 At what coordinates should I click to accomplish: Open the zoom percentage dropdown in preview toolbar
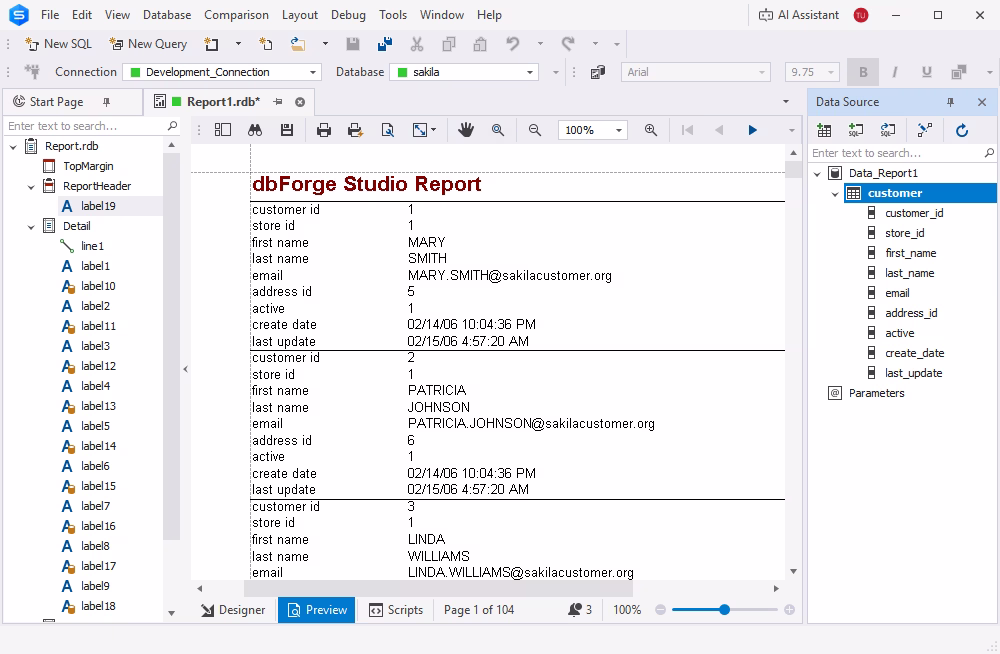click(619, 130)
